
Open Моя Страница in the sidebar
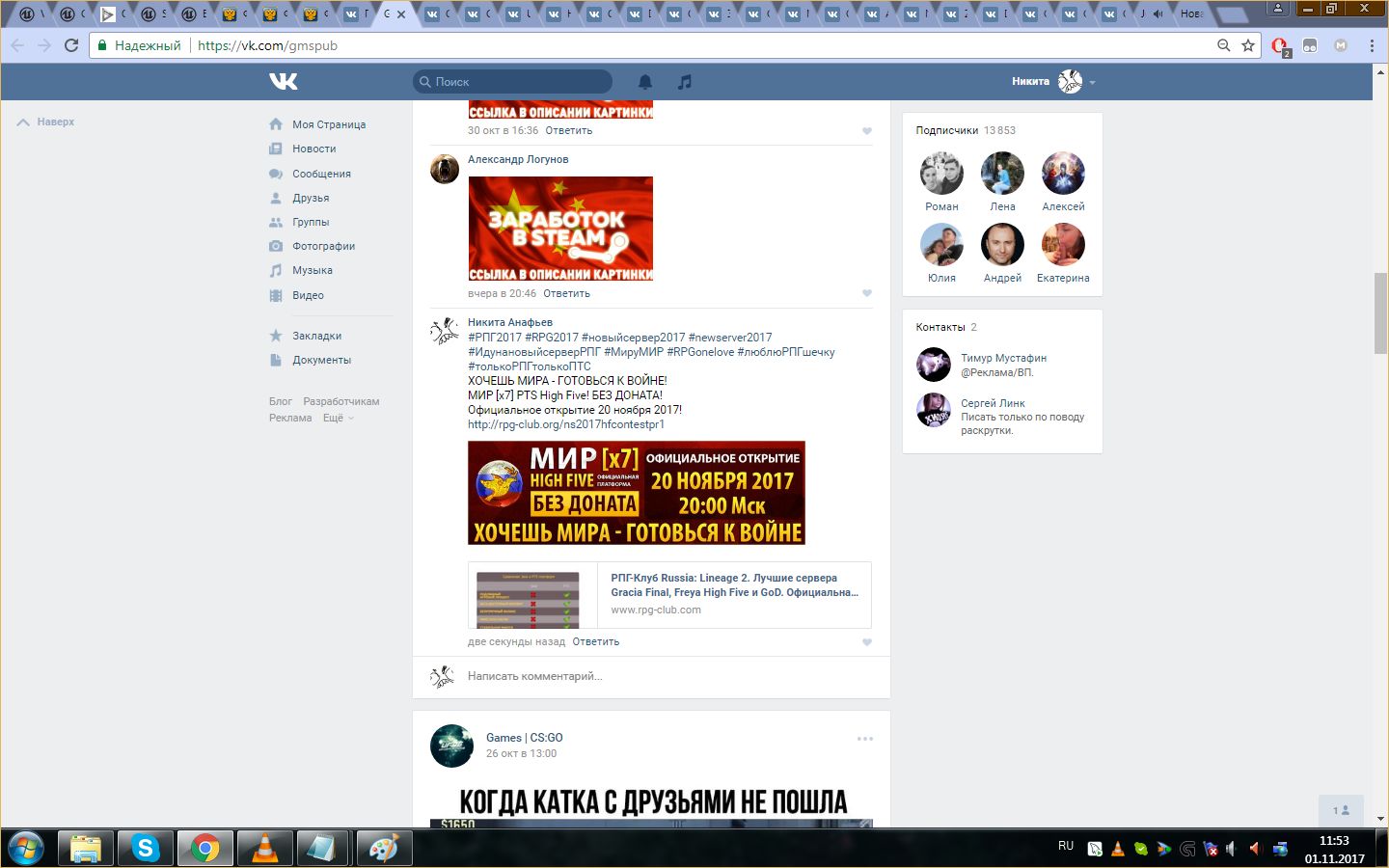pos(329,124)
